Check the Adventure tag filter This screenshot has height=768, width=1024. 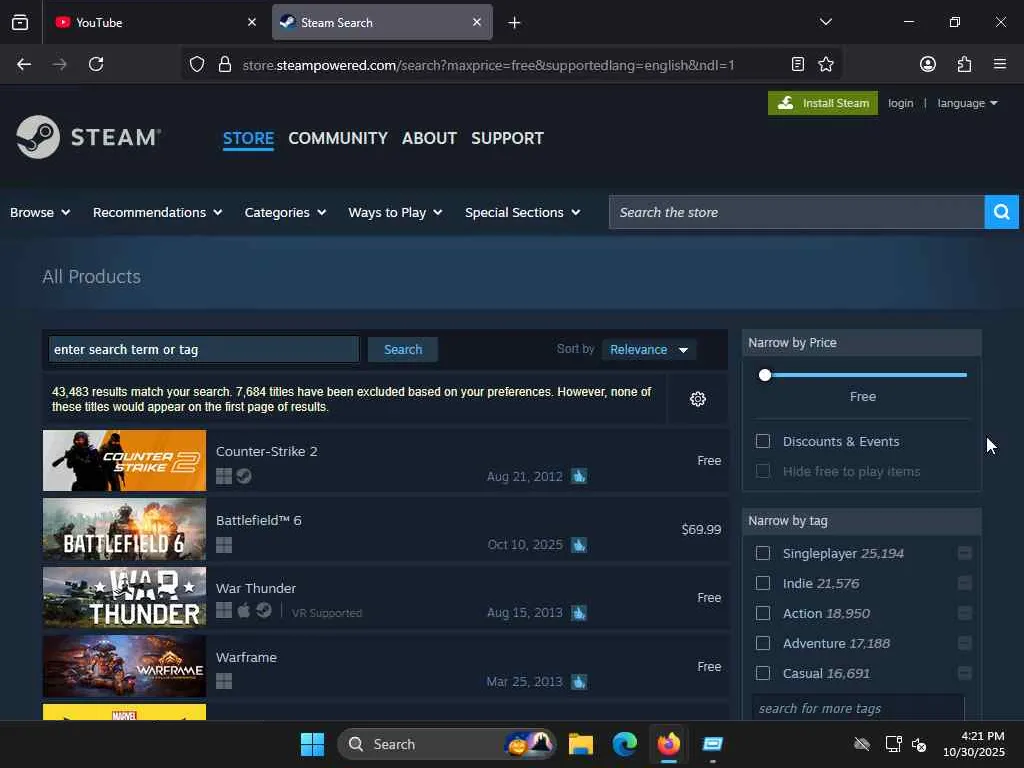pos(763,643)
